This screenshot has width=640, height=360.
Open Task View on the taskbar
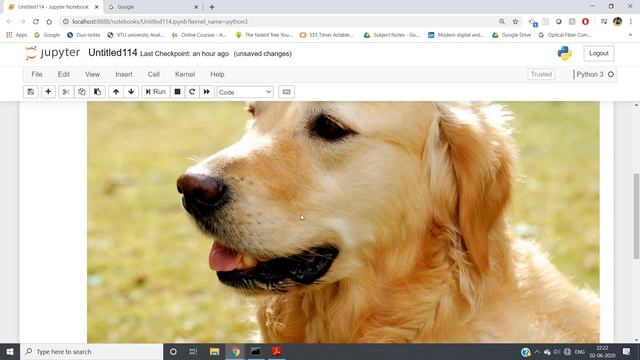point(193,351)
